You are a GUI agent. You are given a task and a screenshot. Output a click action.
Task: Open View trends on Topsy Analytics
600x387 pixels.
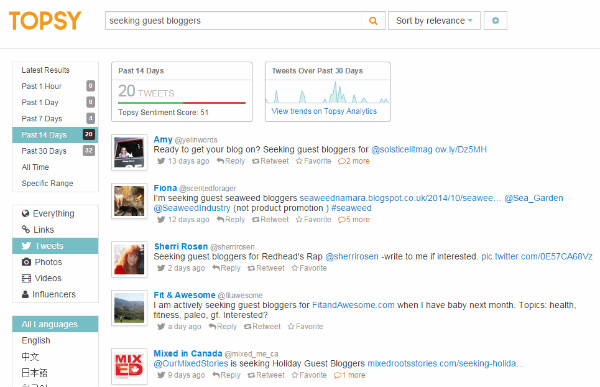[324, 111]
